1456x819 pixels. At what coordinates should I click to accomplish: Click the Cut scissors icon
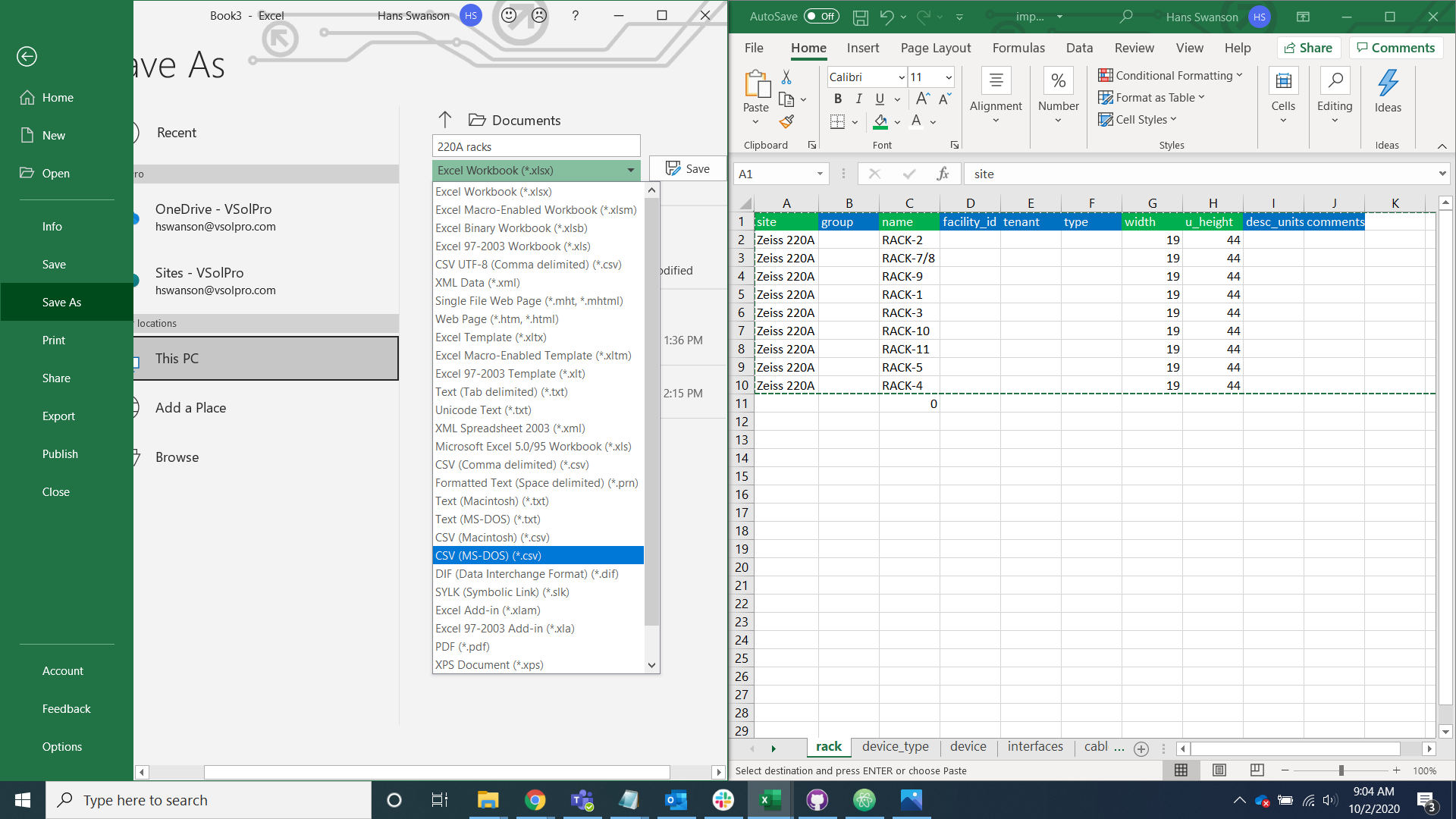point(786,77)
